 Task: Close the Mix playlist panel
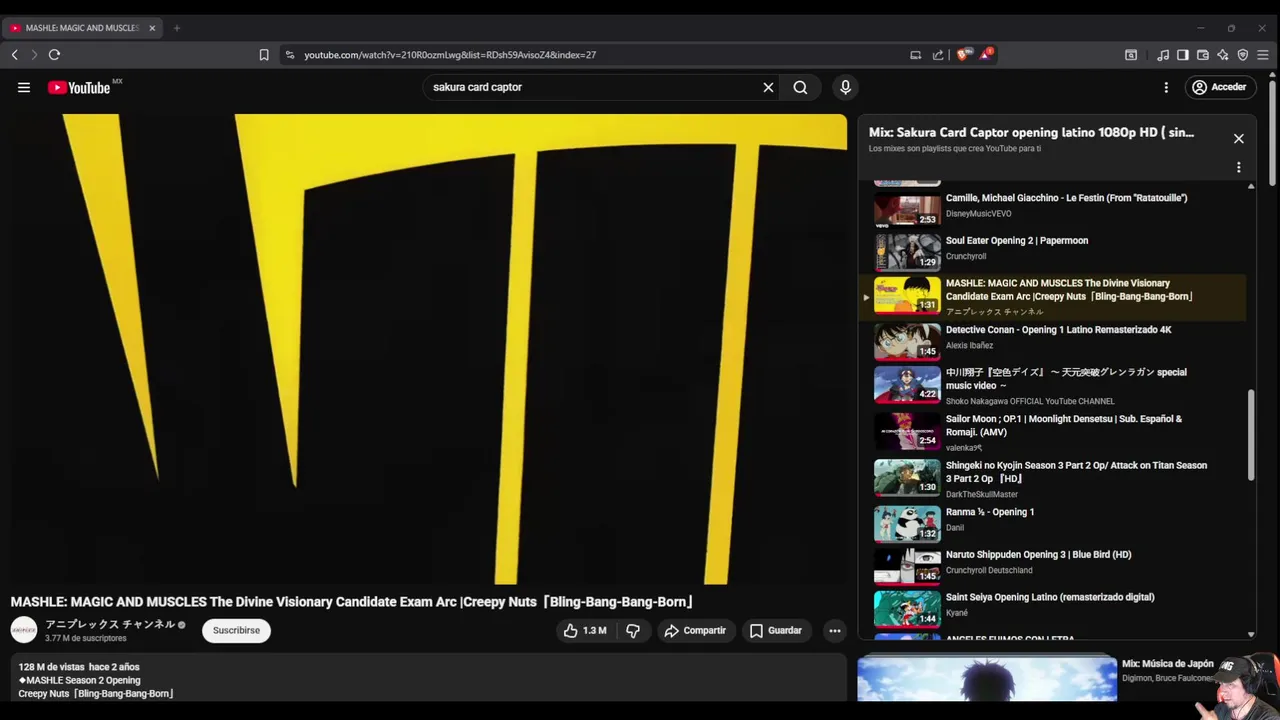pos(1238,138)
